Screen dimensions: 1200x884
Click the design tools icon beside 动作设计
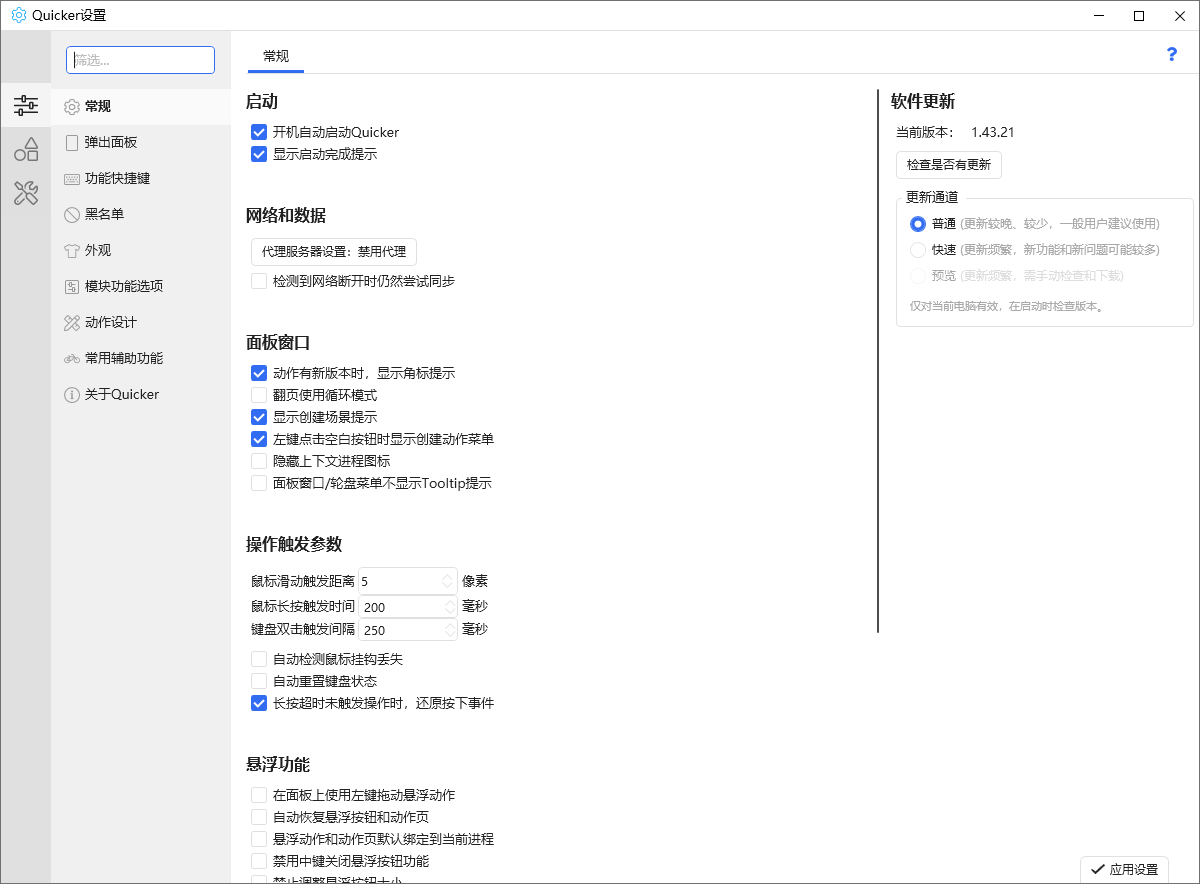[x=72, y=323]
